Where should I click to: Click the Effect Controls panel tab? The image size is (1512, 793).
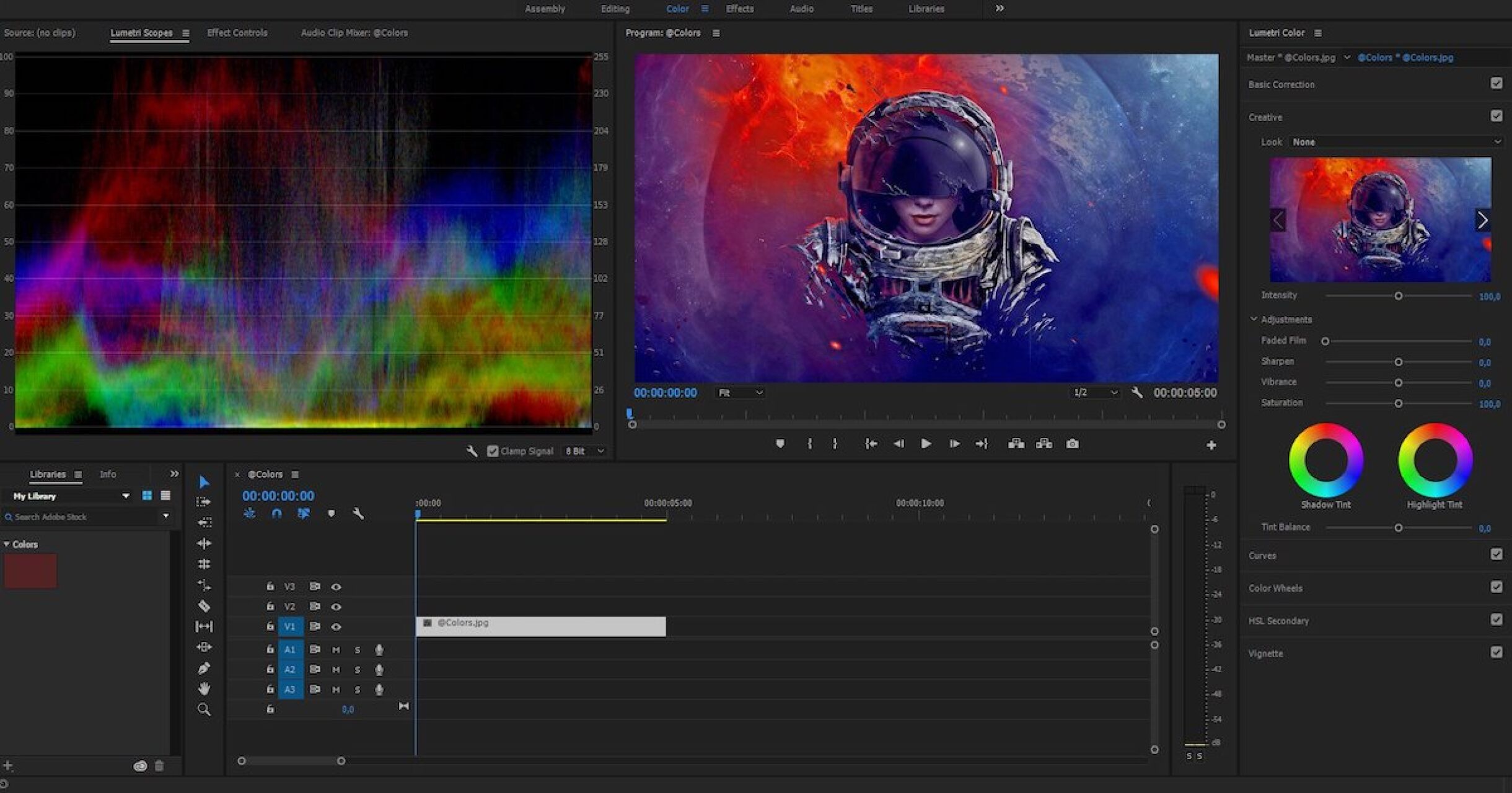click(x=237, y=32)
